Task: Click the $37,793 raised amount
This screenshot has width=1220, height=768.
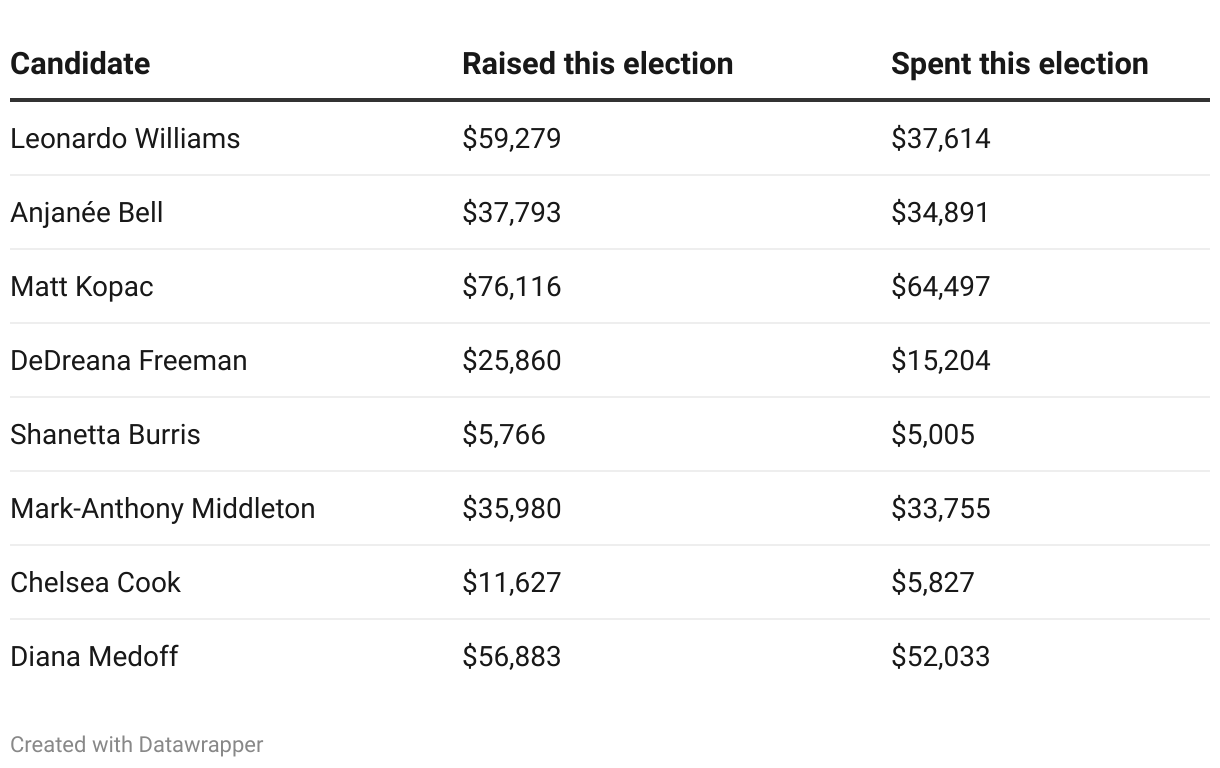Action: click(511, 212)
